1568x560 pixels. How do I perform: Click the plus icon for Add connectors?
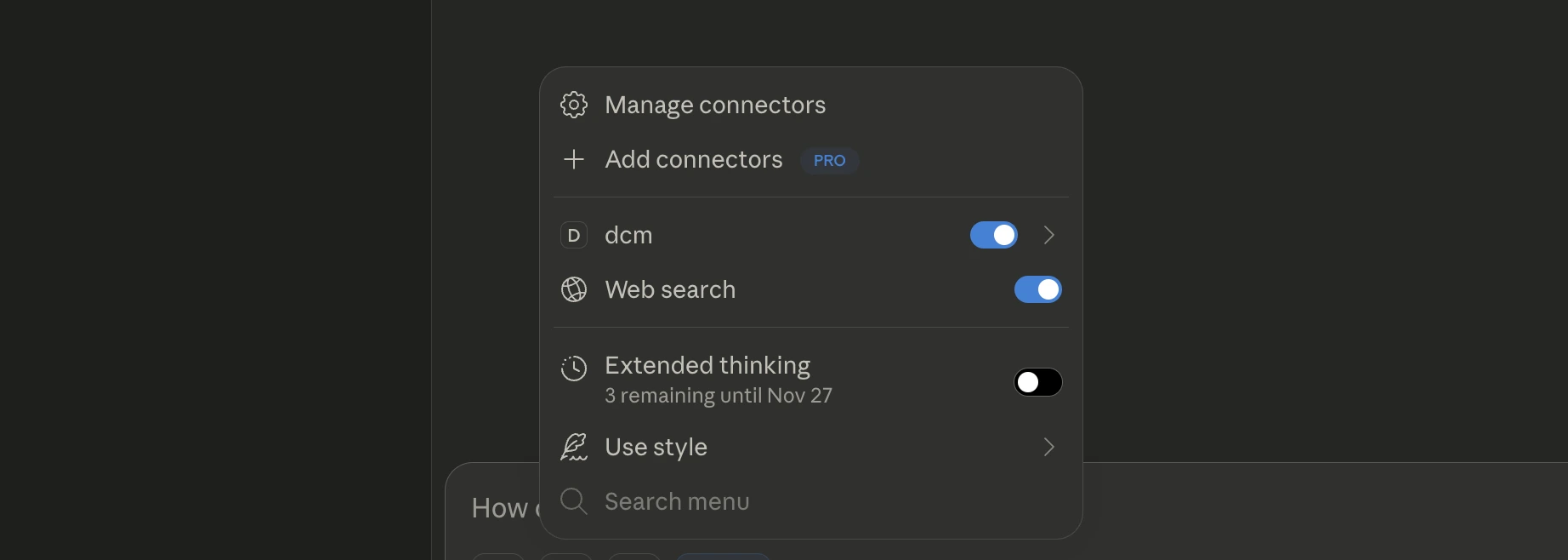[574, 159]
